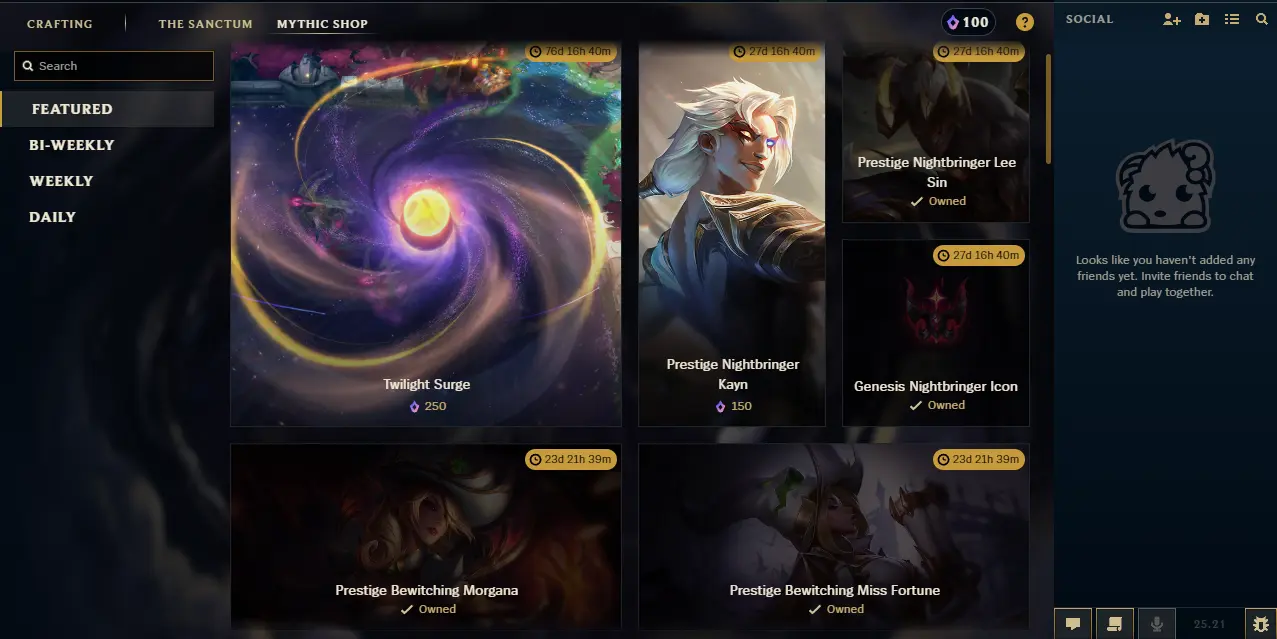Open Prestige Nightbringer Kayn card
The image size is (1277, 639).
[x=732, y=234]
